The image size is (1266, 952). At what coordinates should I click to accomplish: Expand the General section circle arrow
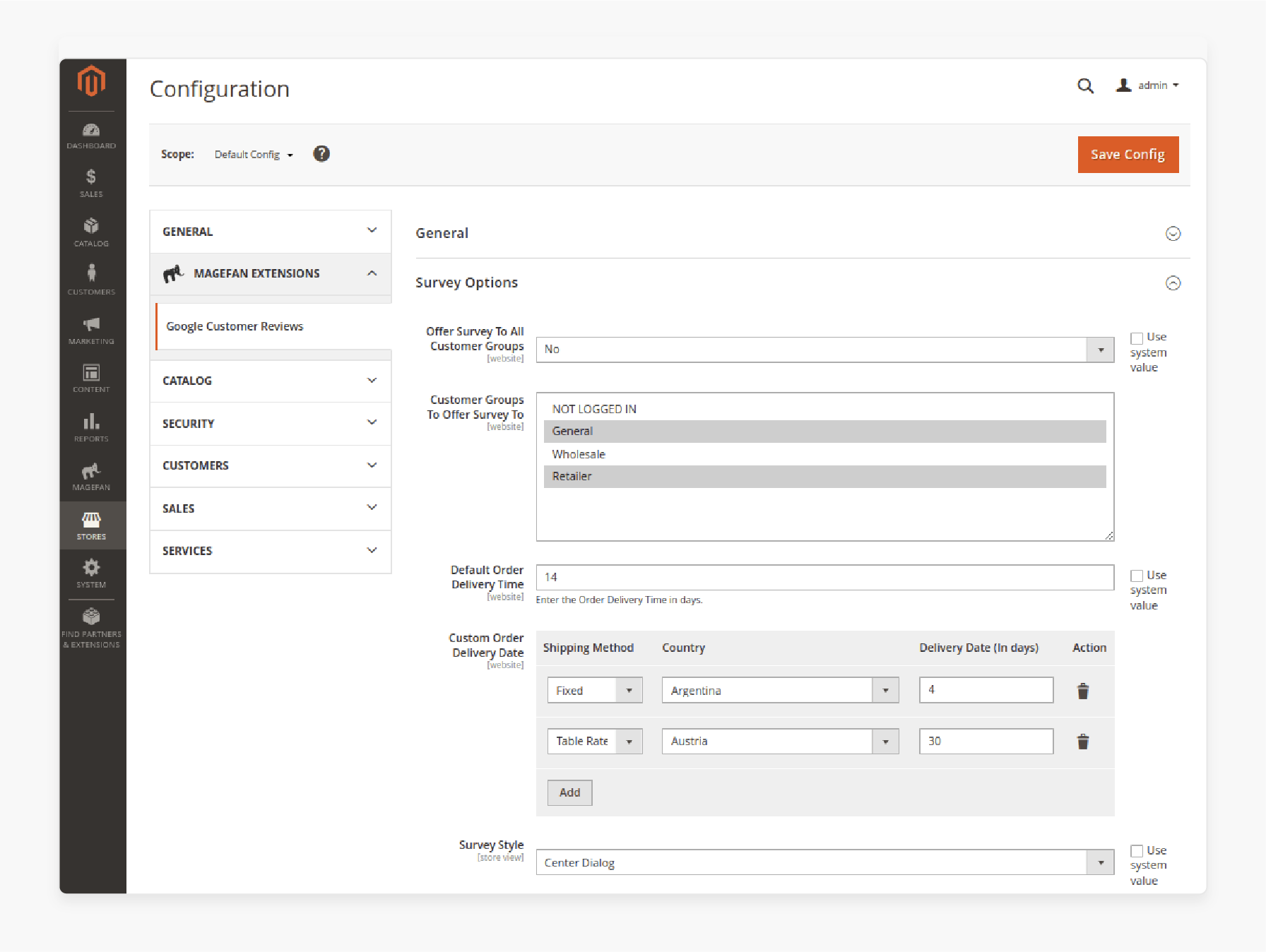click(1173, 234)
